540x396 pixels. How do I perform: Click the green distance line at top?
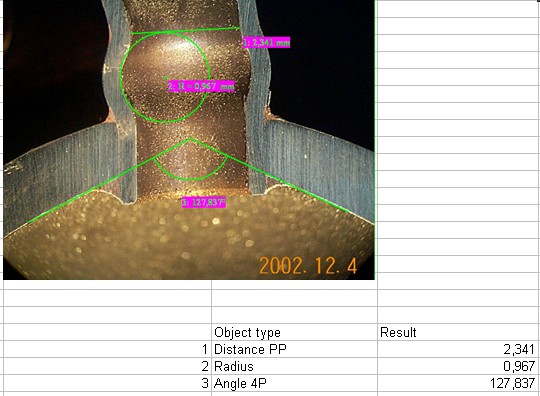coord(186,31)
